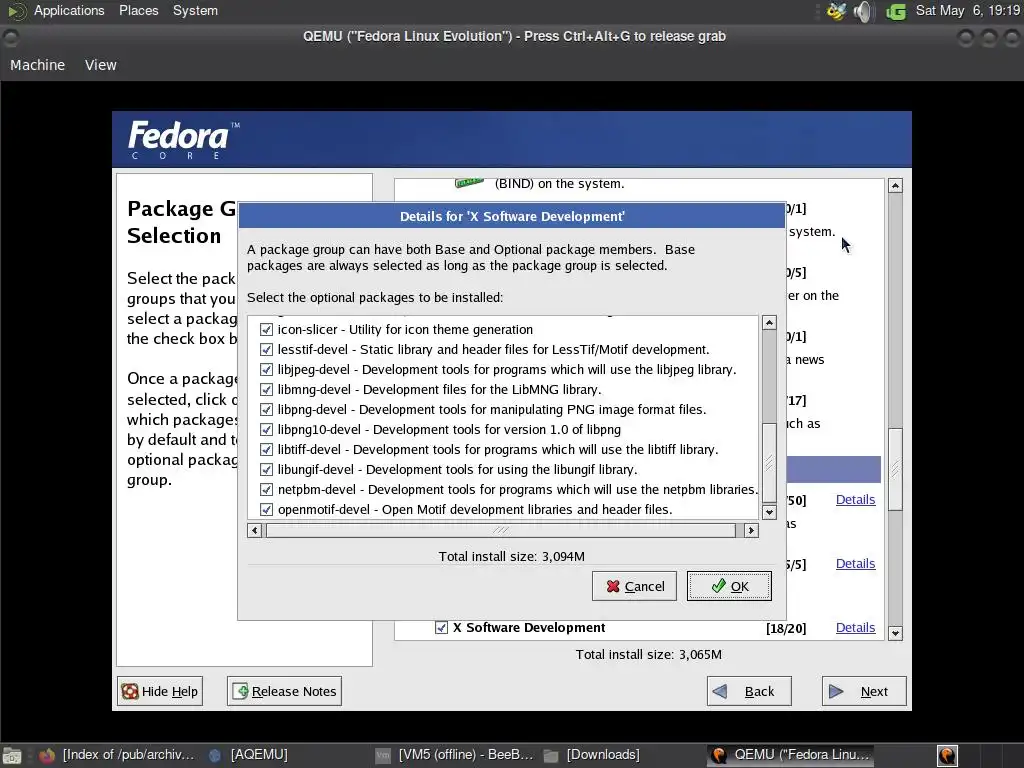Click Cancel in the details dialog
1024x768 pixels.
point(634,586)
